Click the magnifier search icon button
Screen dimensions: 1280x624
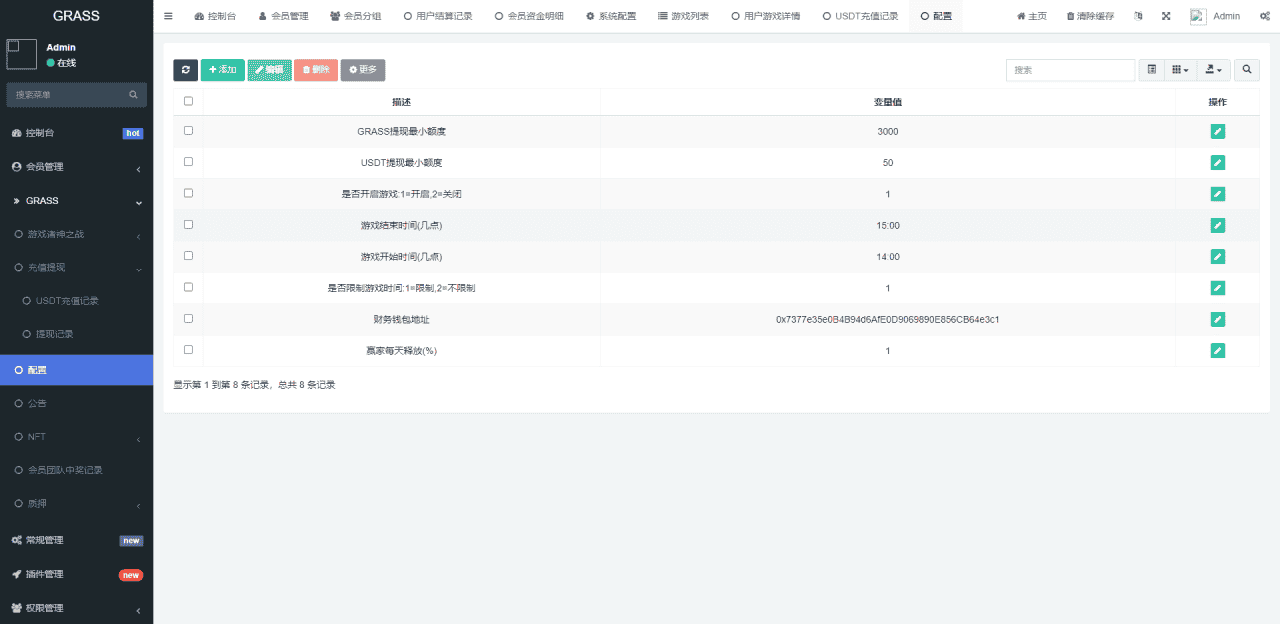pyautogui.click(x=1246, y=70)
